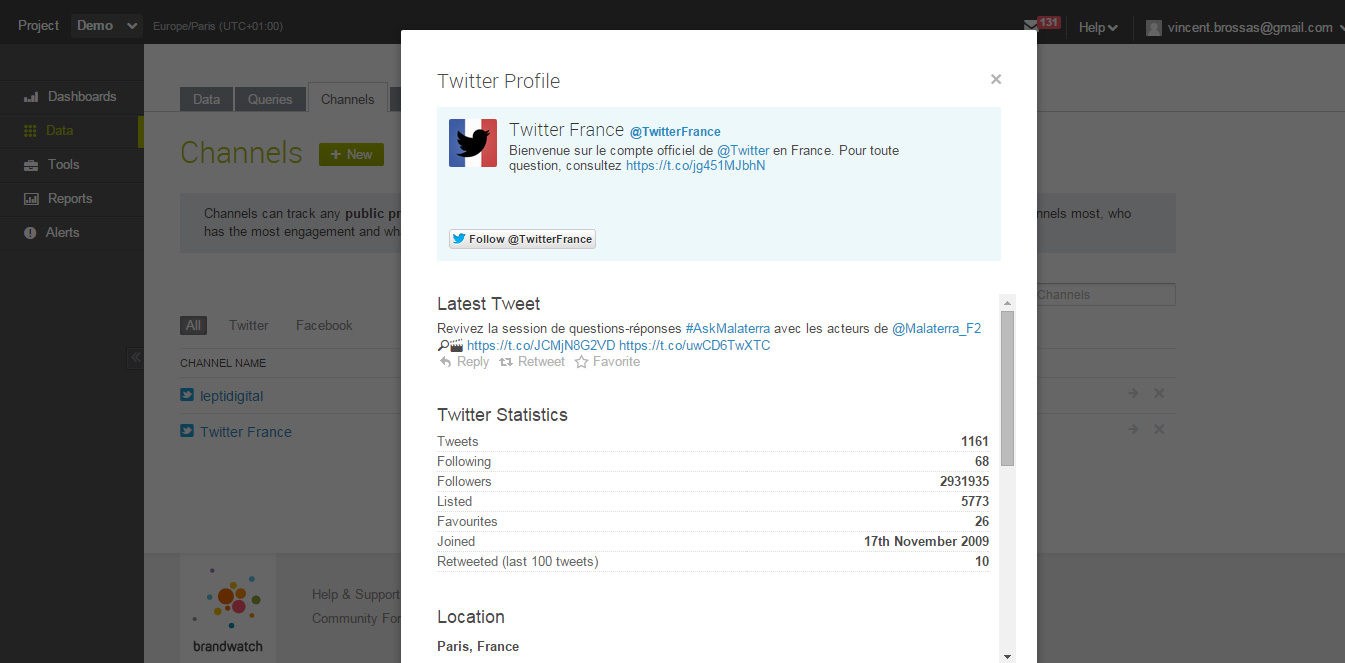
Task: Filter channels by Facebook
Action: tap(324, 325)
